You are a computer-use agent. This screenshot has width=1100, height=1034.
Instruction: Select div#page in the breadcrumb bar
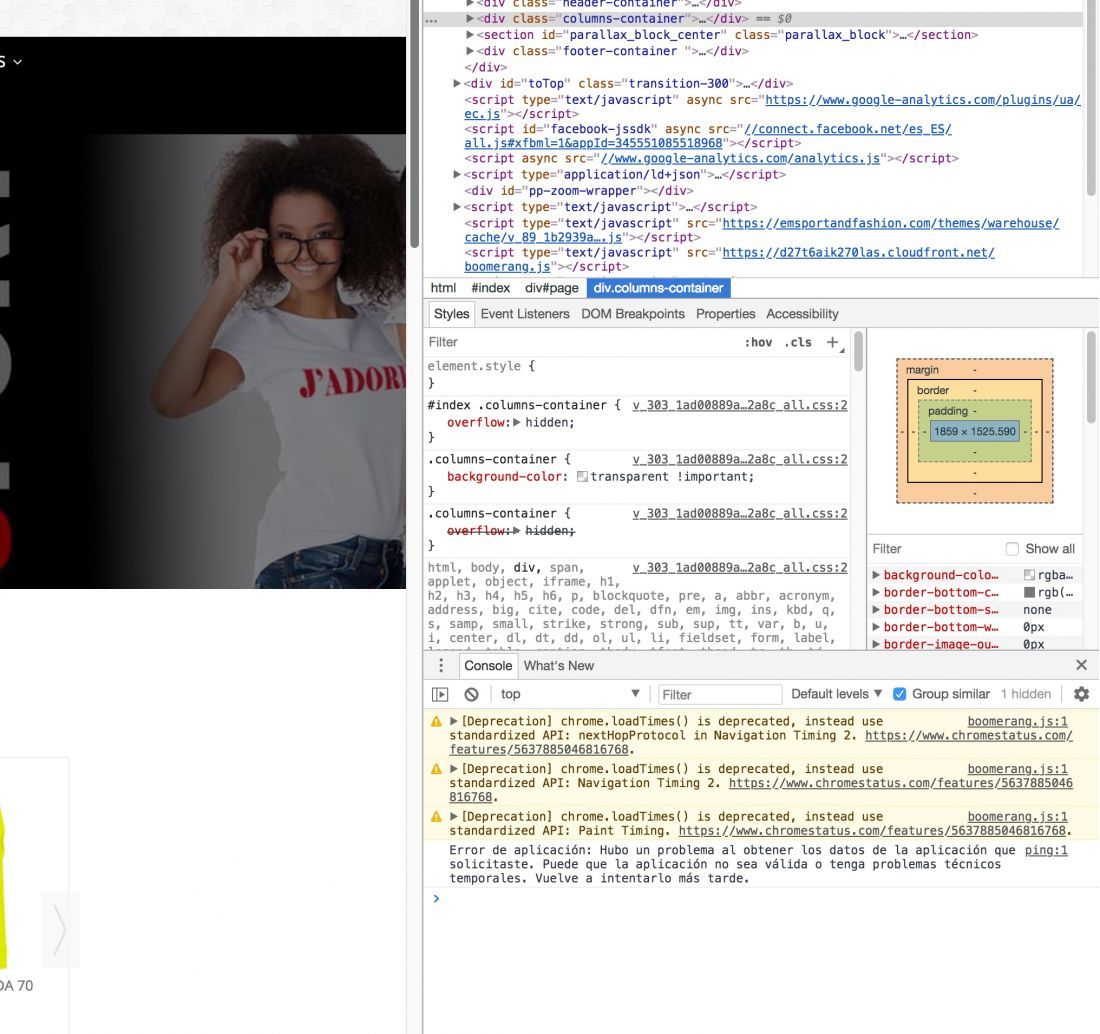pos(551,288)
